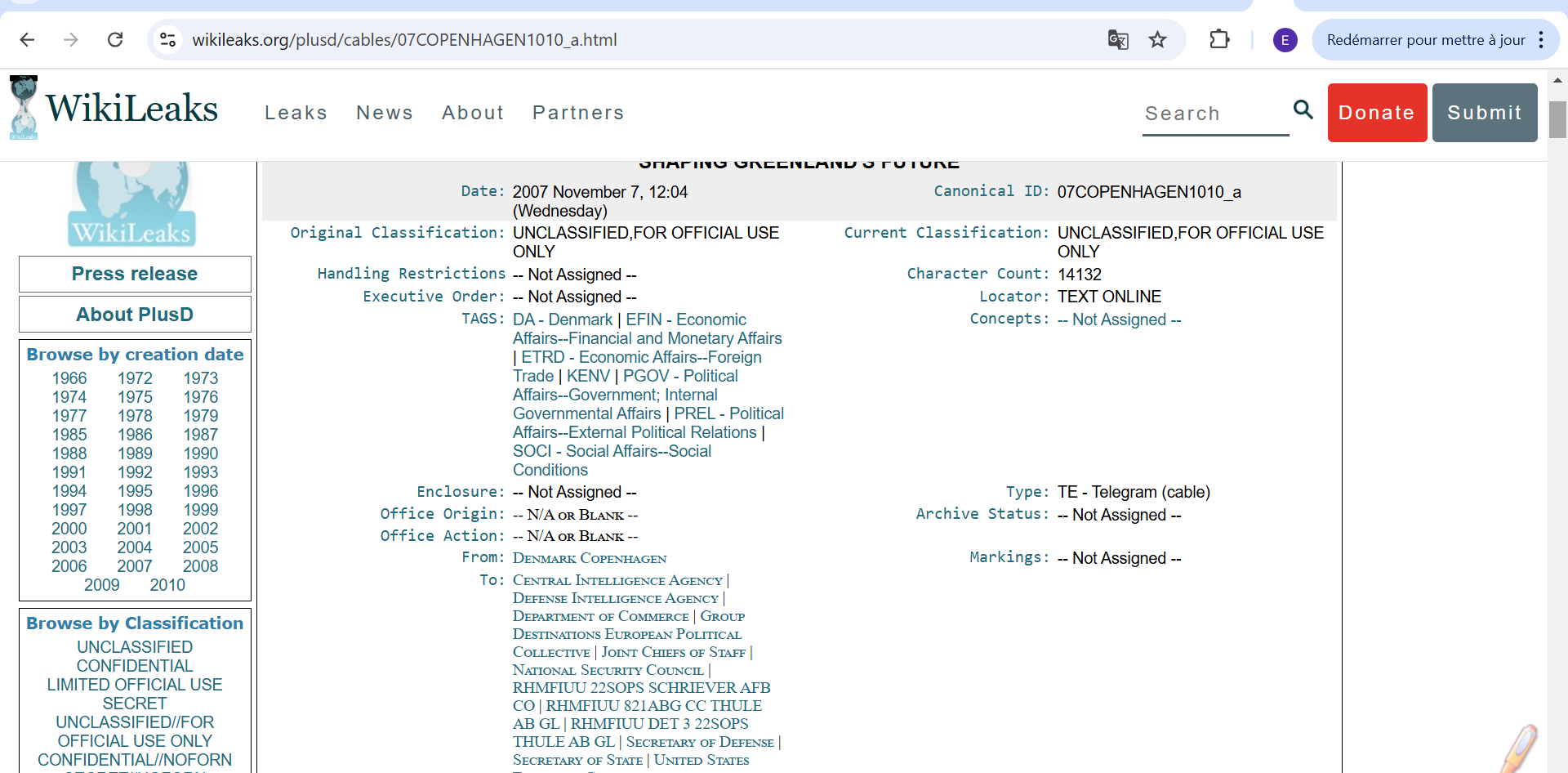Open the Leaks menu item
Screen dimensions: 1568x773
[x=296, y=113]
